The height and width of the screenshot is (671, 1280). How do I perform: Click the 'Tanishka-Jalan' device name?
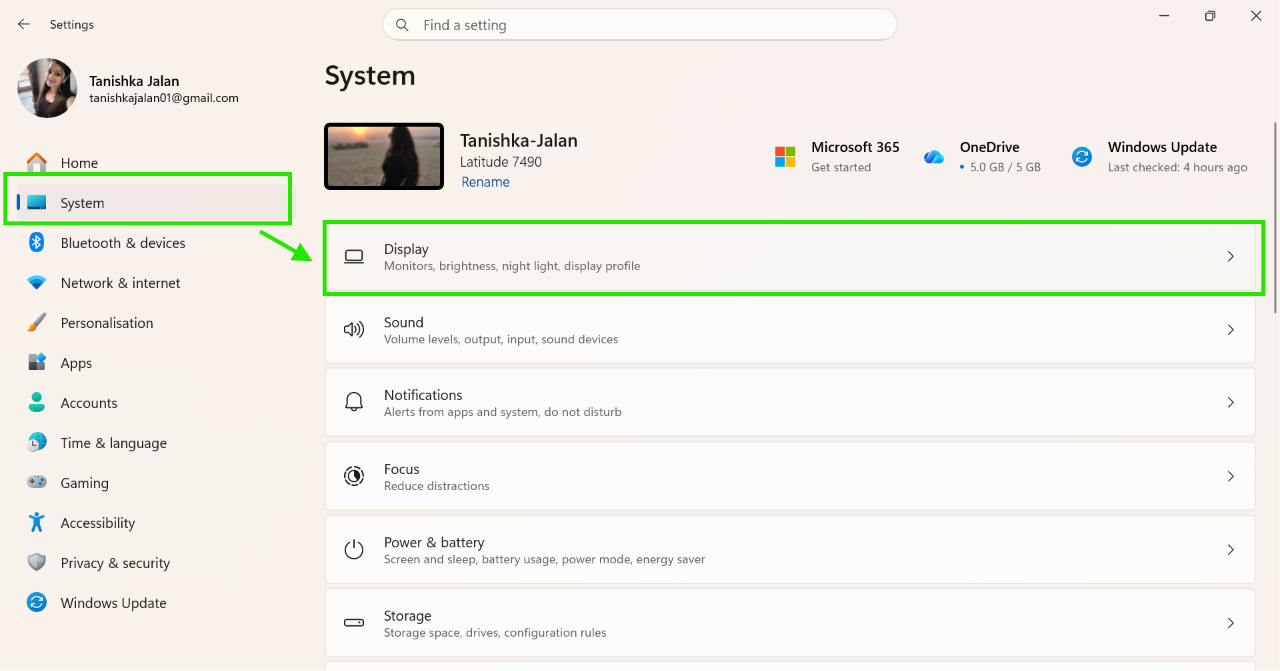point(519,141)
